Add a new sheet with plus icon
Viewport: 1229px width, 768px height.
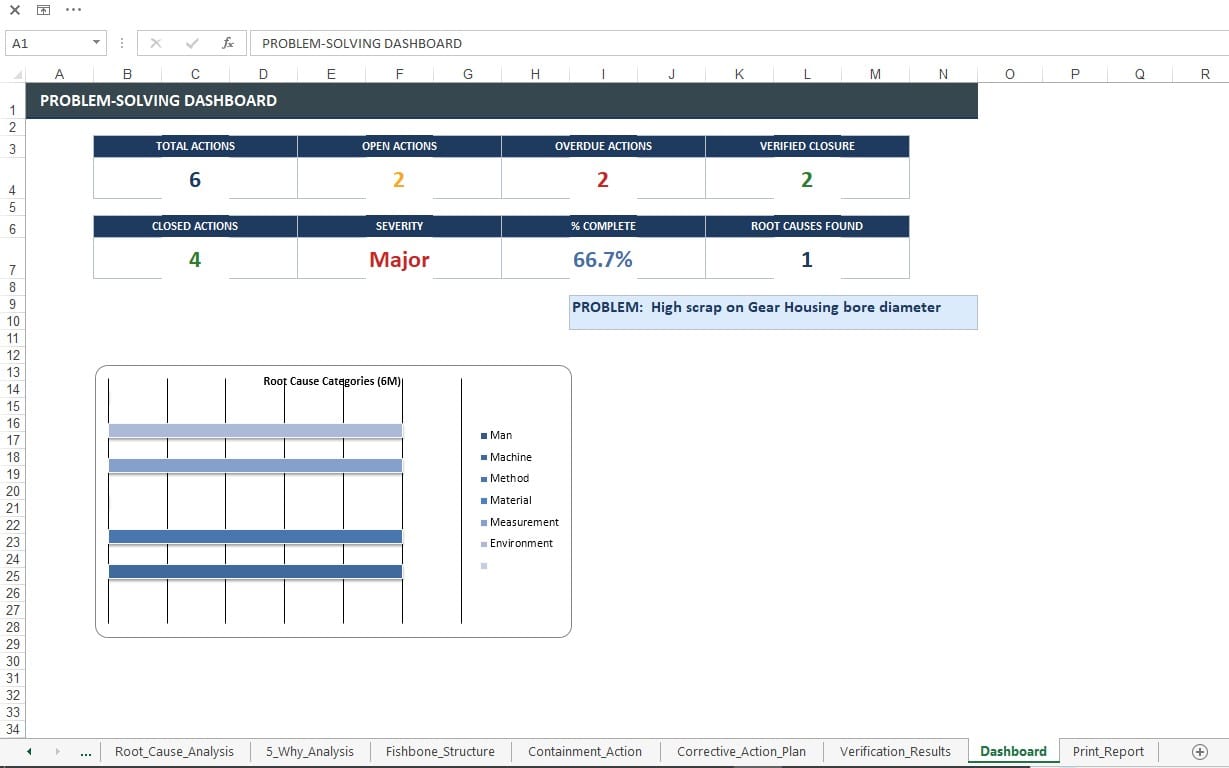click(1200, 751)
